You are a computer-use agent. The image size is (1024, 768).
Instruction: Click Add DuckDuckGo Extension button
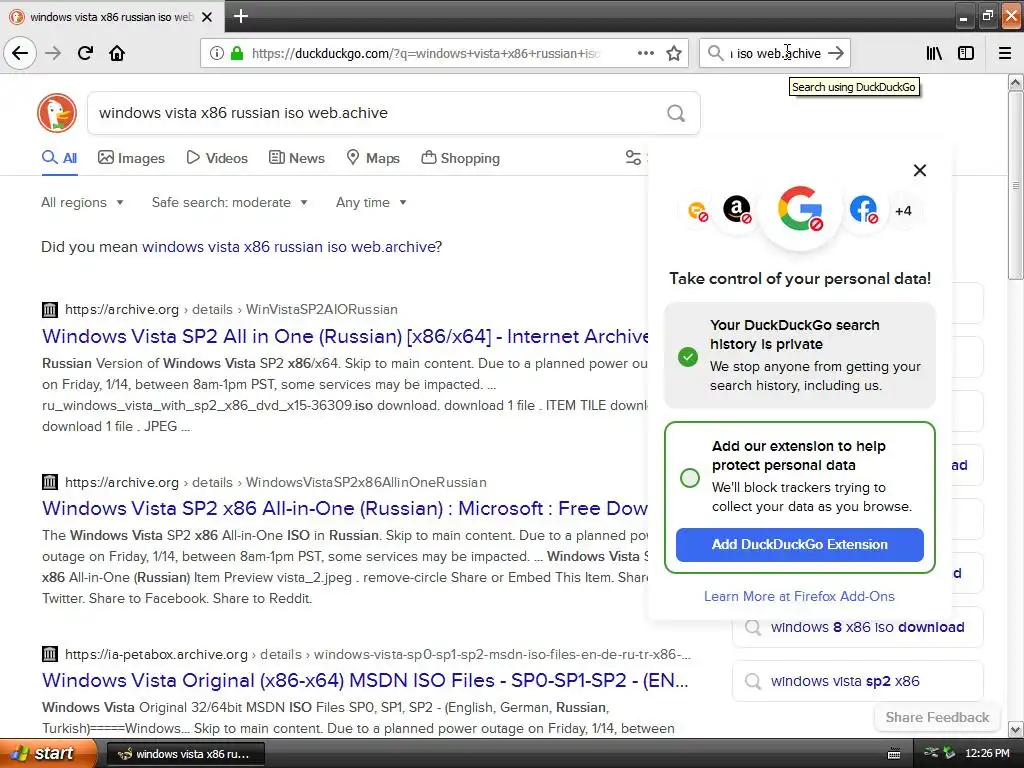[x=799, y=545]
